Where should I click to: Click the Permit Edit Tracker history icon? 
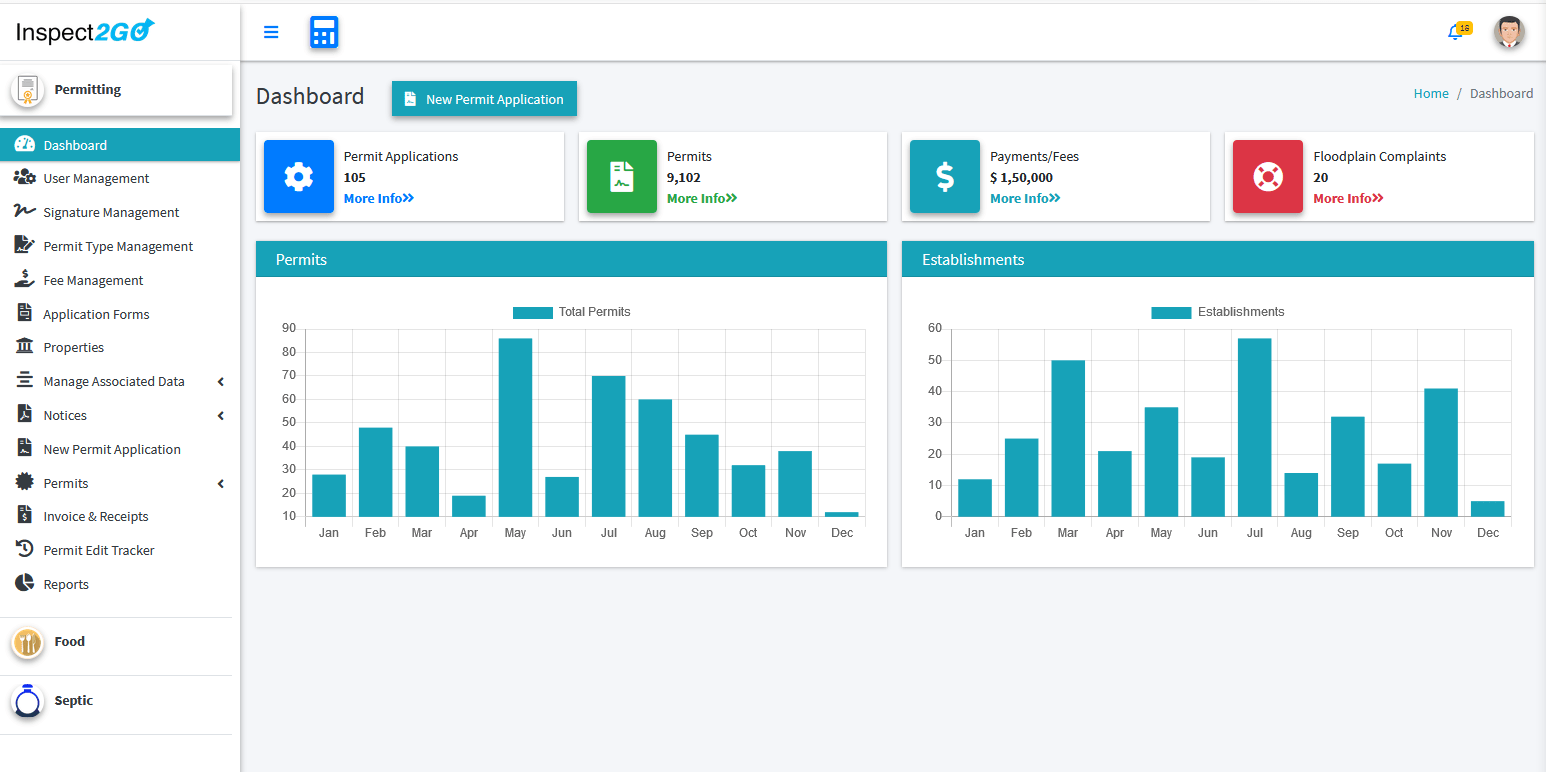point(25,550)
